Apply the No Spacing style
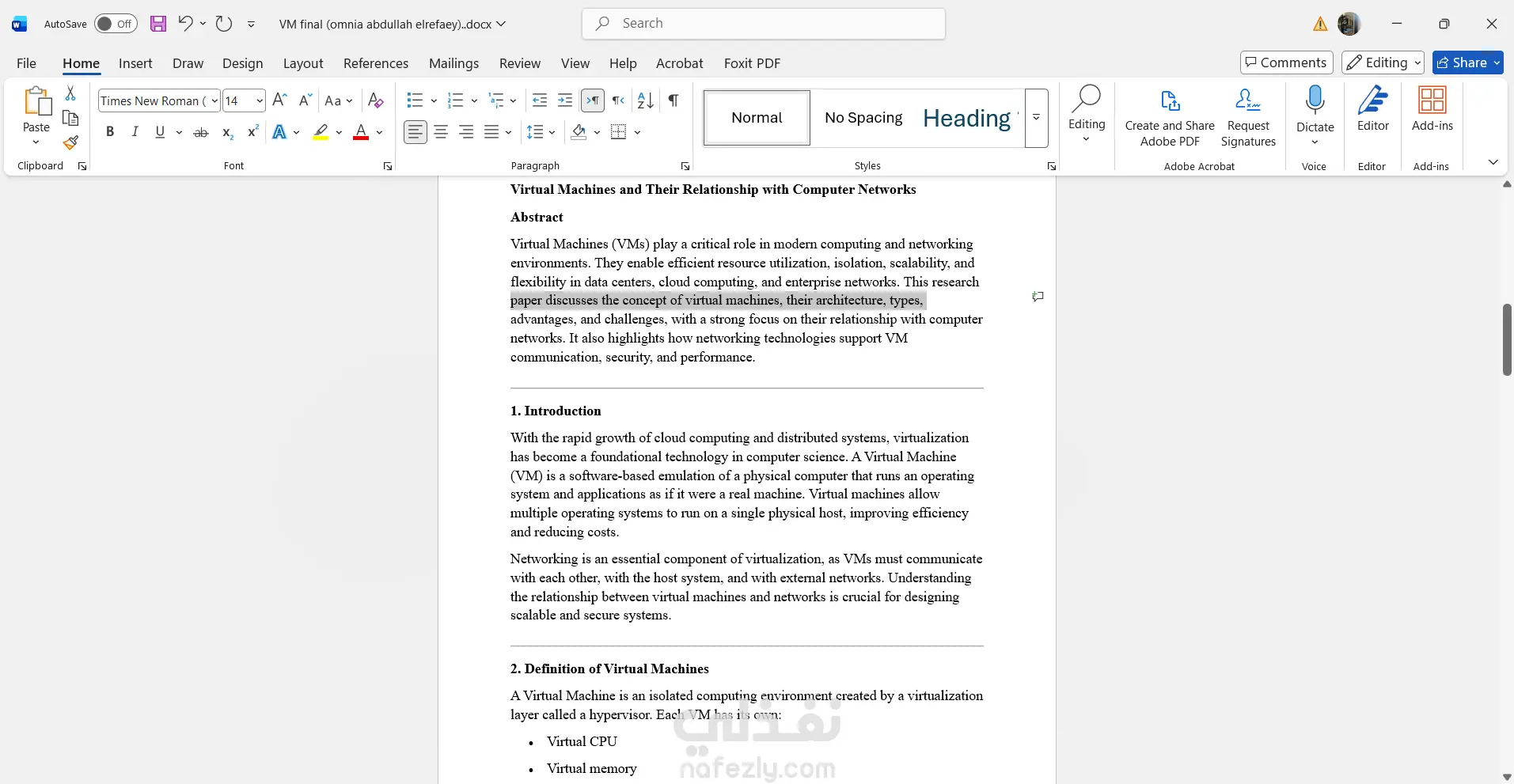The height and width of the screenshot is (784, 1514). 863,118
